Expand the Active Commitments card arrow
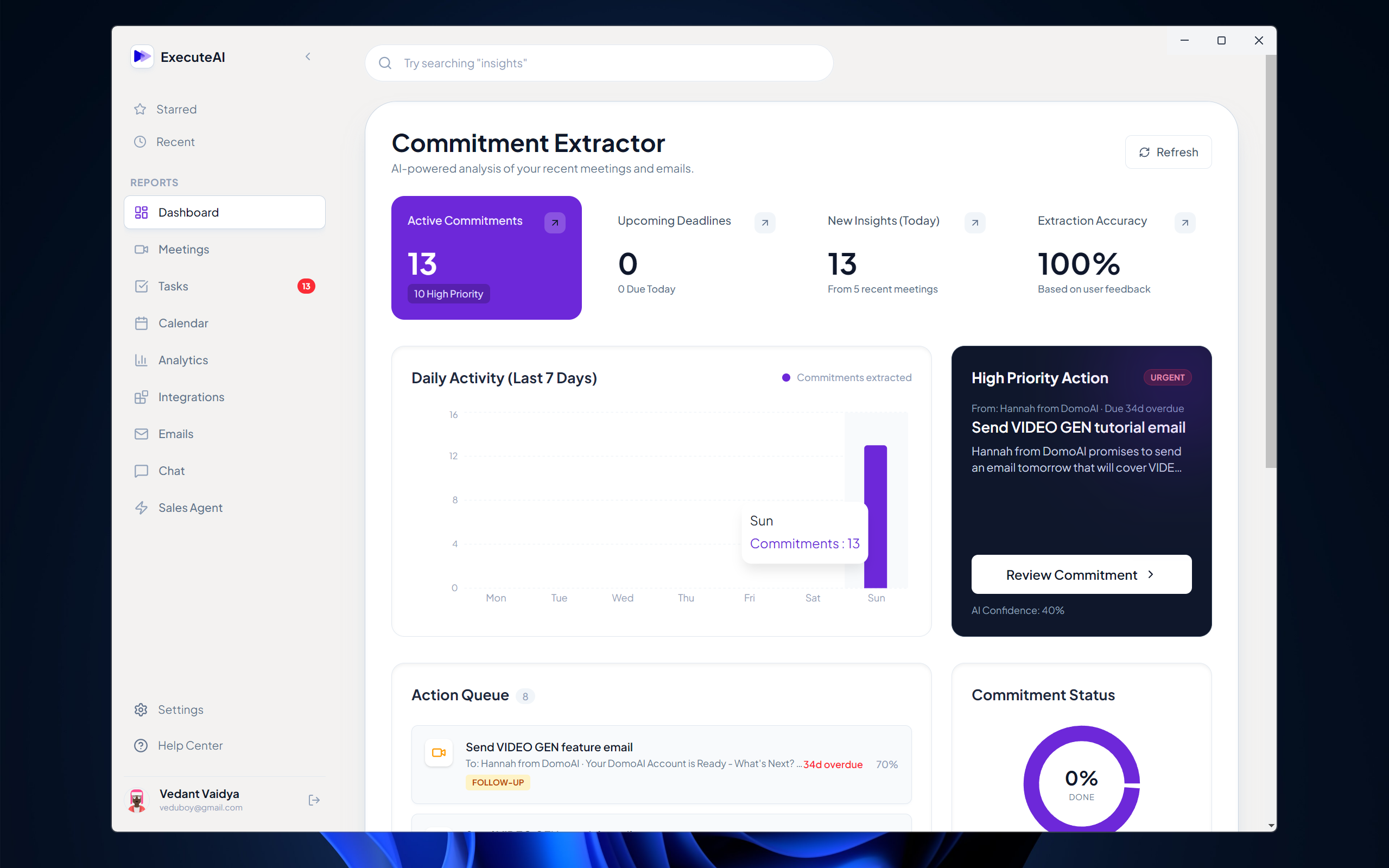 [x=554, y=223]
